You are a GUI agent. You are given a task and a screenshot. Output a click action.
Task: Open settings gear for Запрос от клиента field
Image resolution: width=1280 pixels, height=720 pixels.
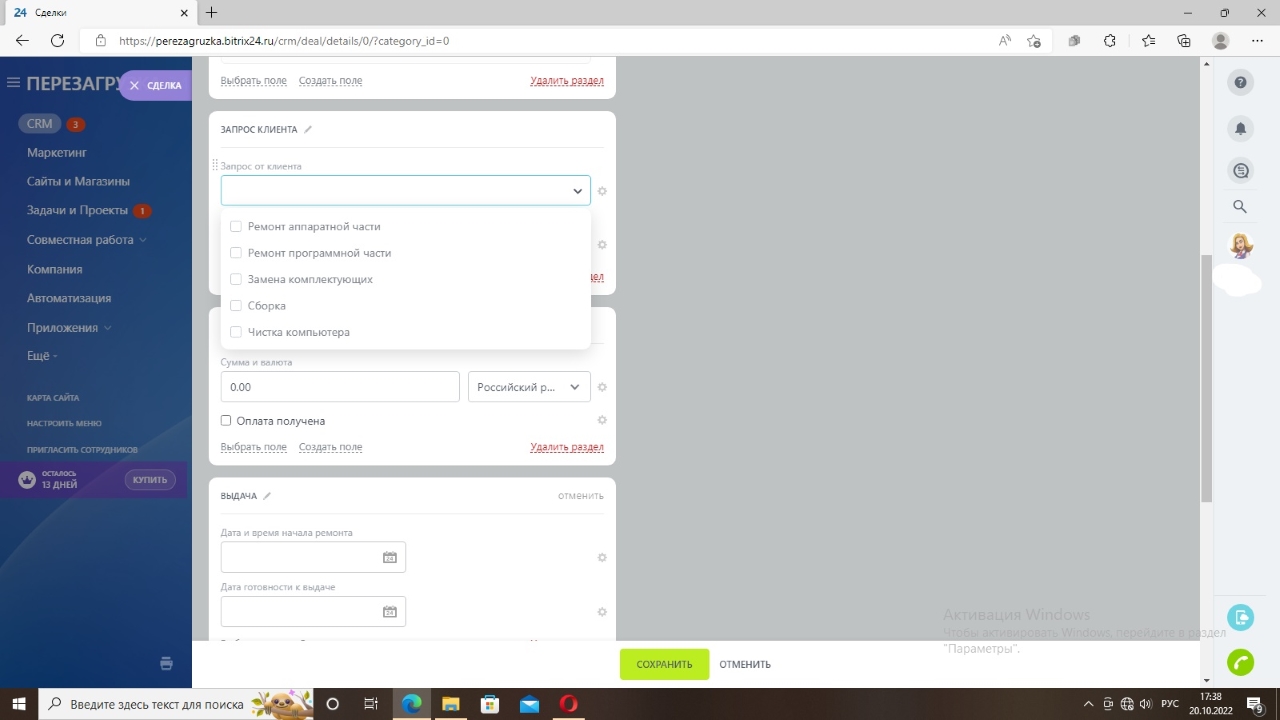[602, 191]
